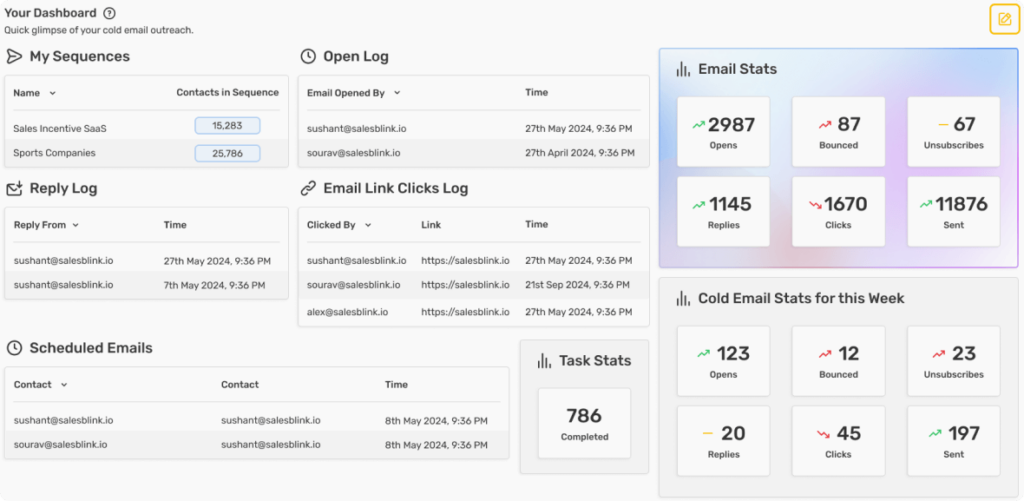1024x501 pixels.
Task: Click the help question mark icon
Action: [109, 14]
